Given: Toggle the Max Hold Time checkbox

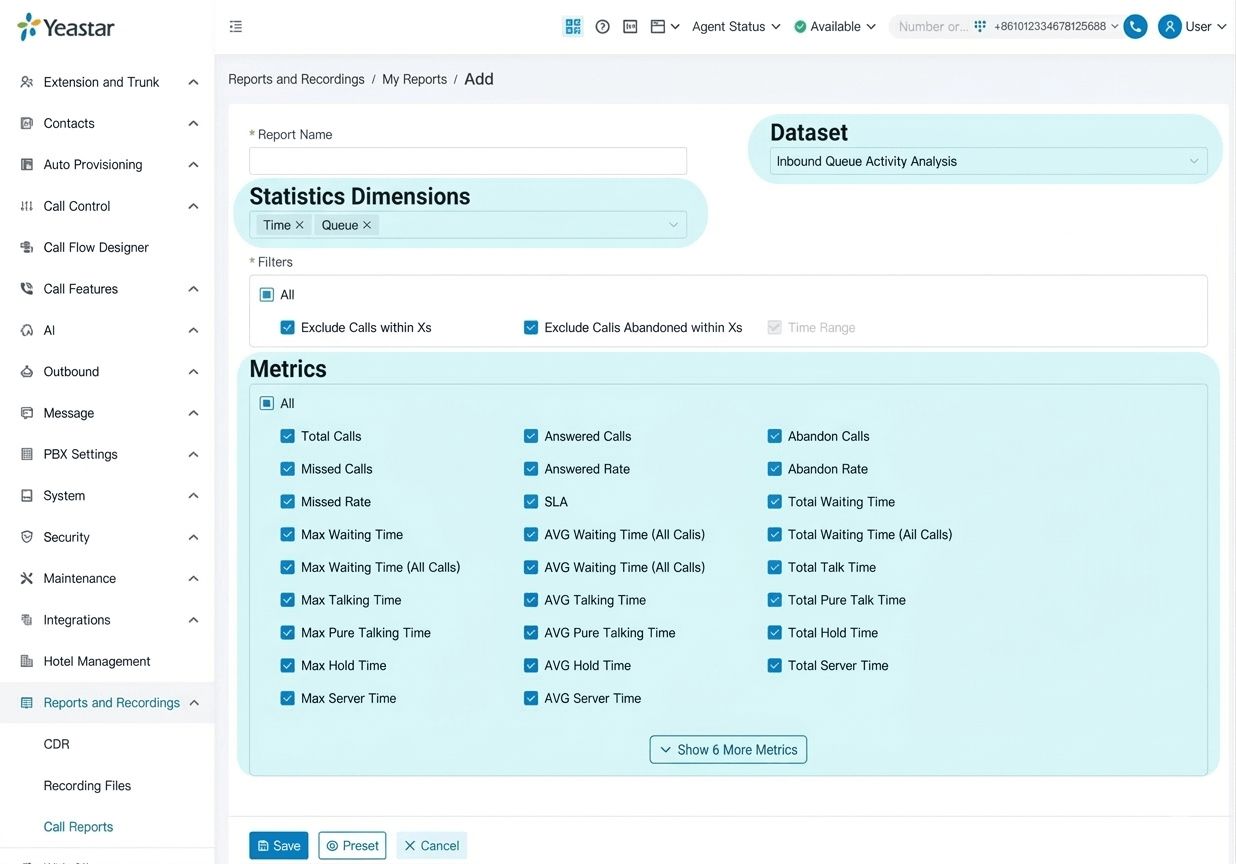Looking at the screenshot, I should pos(288,666).
